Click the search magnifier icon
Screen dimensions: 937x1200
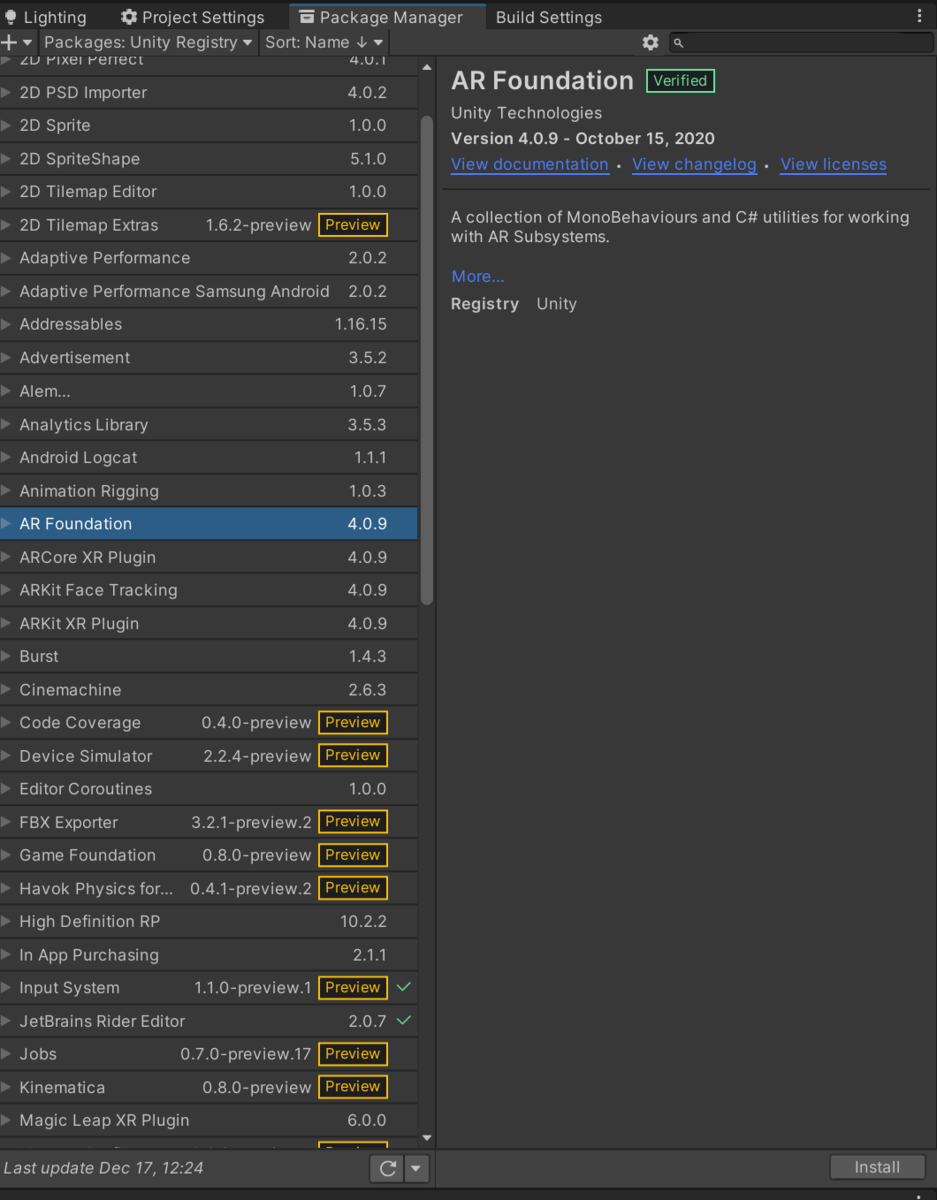coord(678,43)
